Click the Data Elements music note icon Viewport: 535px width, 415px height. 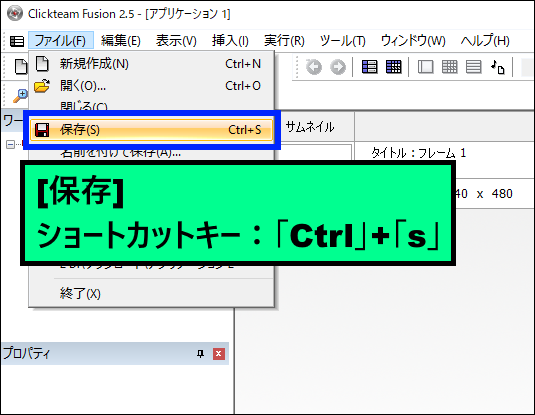click(x=498, y=67)
